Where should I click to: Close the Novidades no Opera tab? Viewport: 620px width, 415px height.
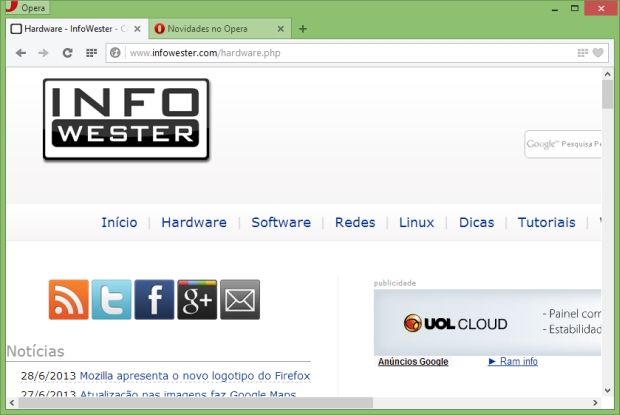(280, 29)
